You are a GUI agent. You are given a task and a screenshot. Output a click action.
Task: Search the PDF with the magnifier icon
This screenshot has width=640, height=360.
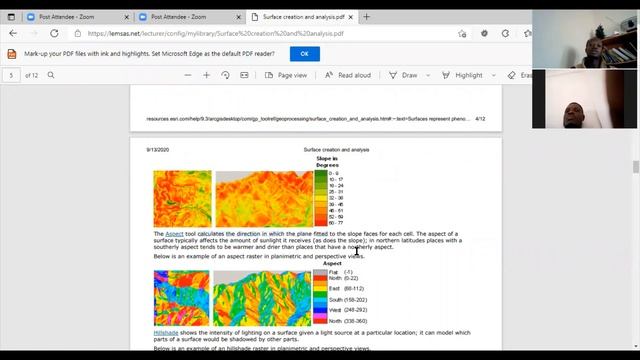coord(51,75)
